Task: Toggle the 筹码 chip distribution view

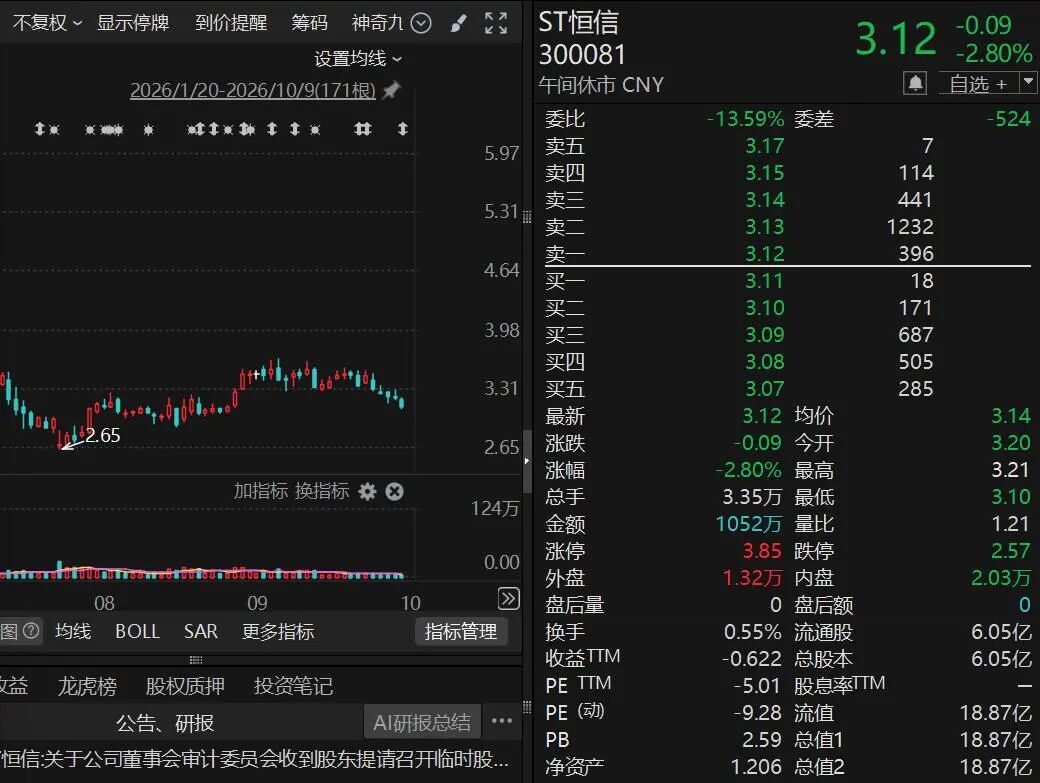Action: [x=309, y=23]
